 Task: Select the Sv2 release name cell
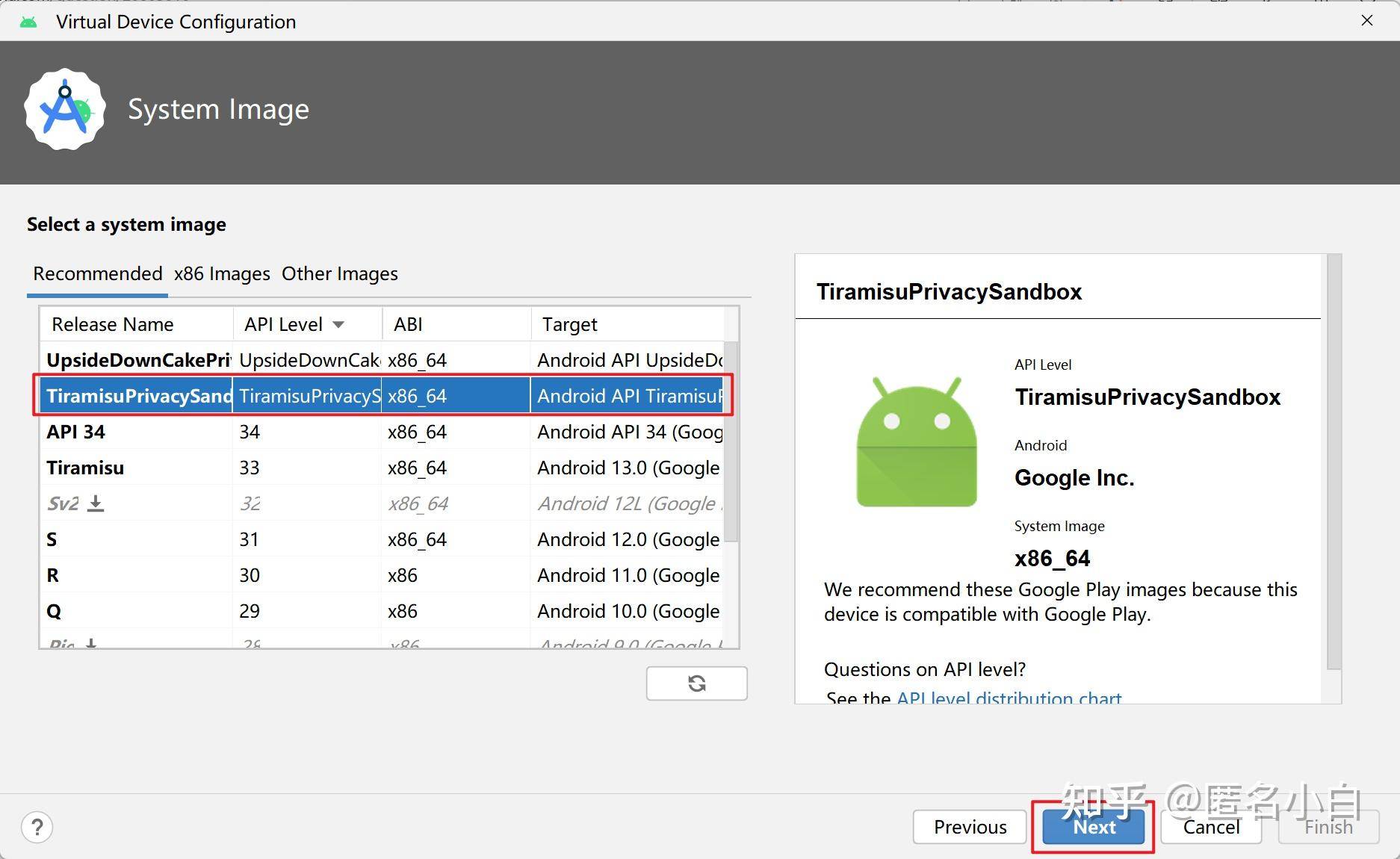[136, 503]
